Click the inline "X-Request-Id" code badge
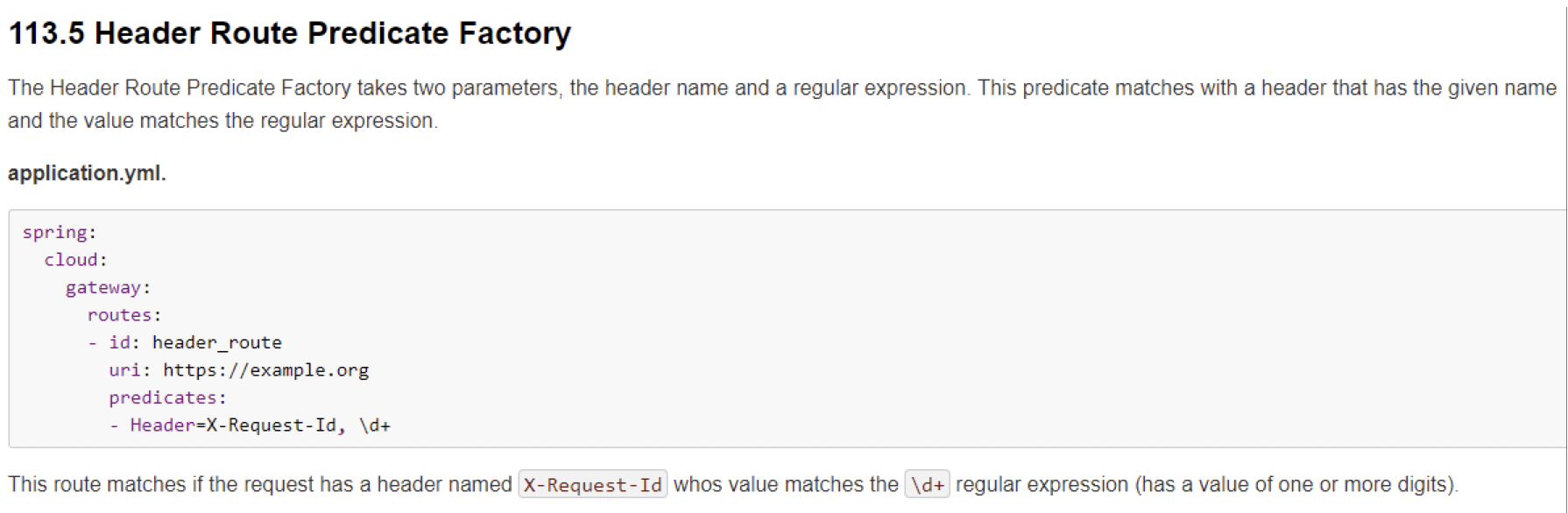The width and height of the screenshot is (1568, 513). click(x=592, y=485)
